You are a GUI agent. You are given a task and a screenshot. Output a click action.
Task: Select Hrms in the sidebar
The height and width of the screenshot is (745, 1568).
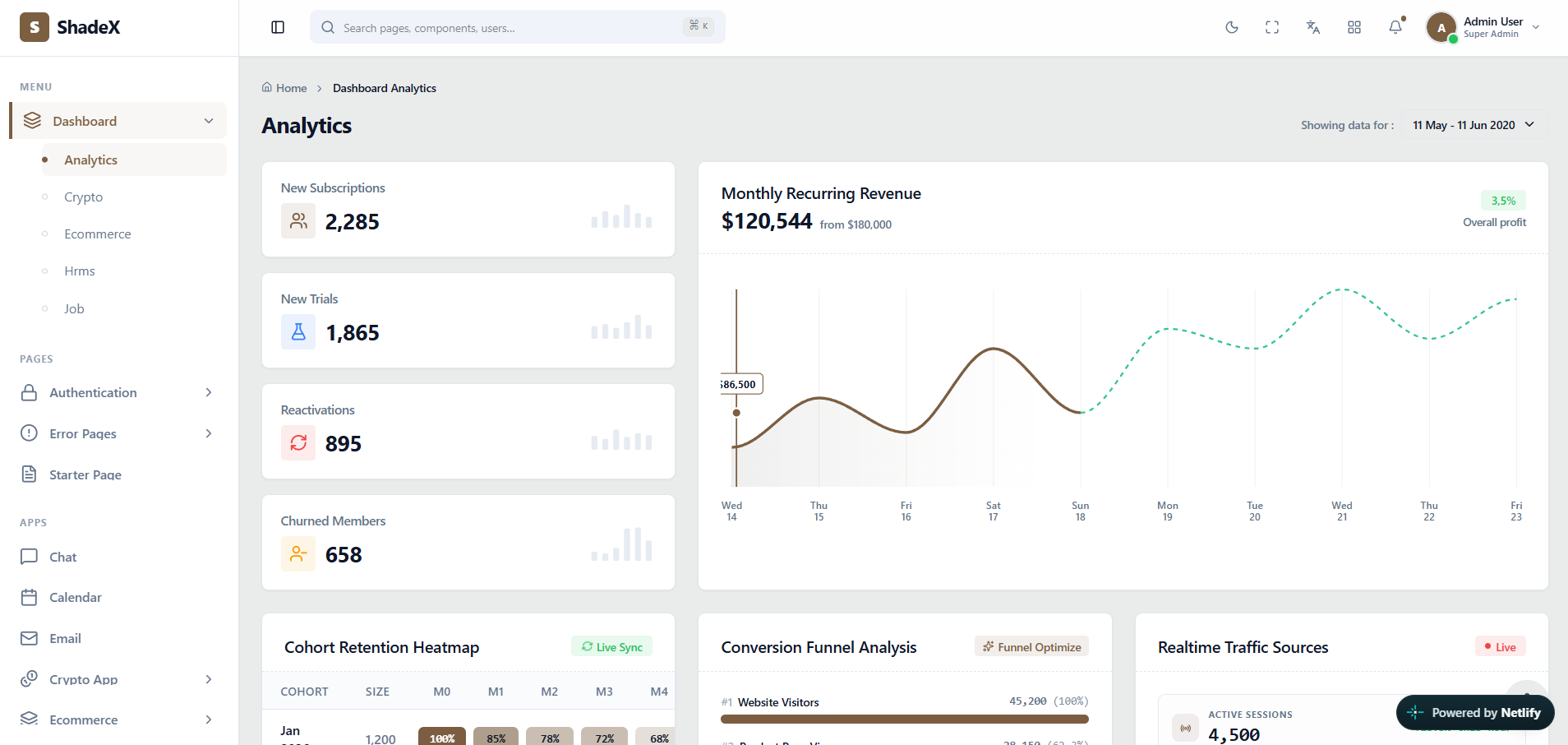[x=80, y=271]
